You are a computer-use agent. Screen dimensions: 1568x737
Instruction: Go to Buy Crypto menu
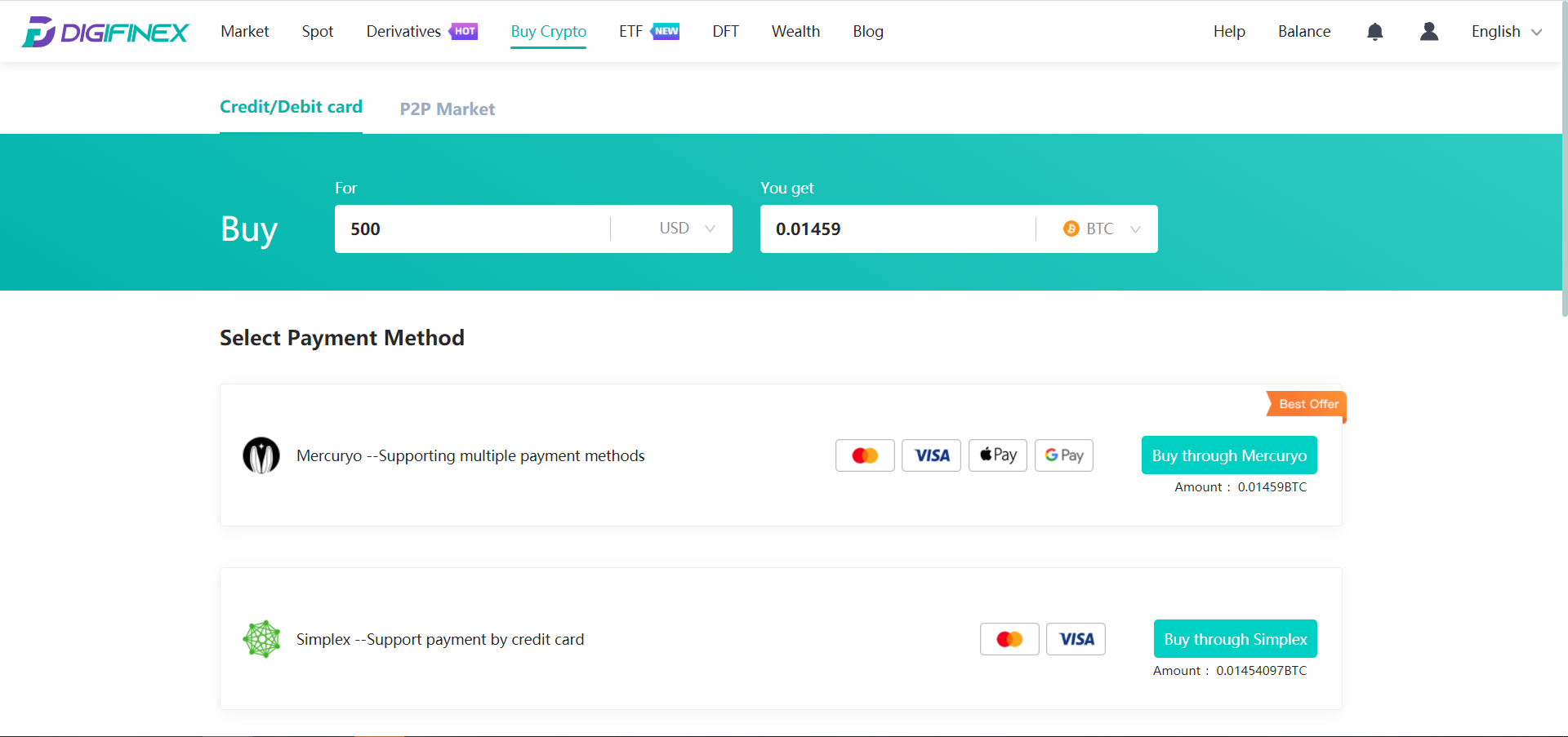tap(549, 31)
